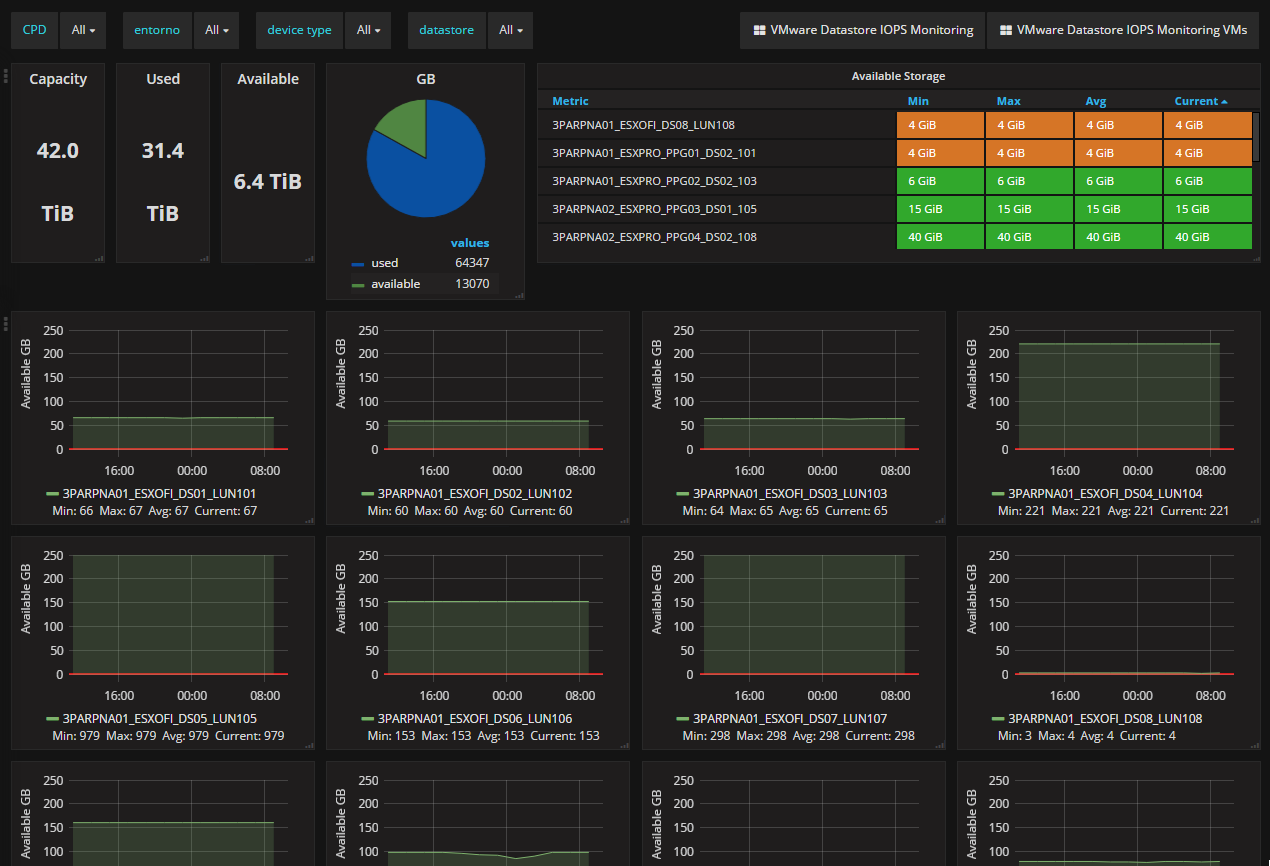
Task: Click dashboard icon on IOPS Monitoring VMs link
Action: pyautogui.click(x=1006, y=30)
